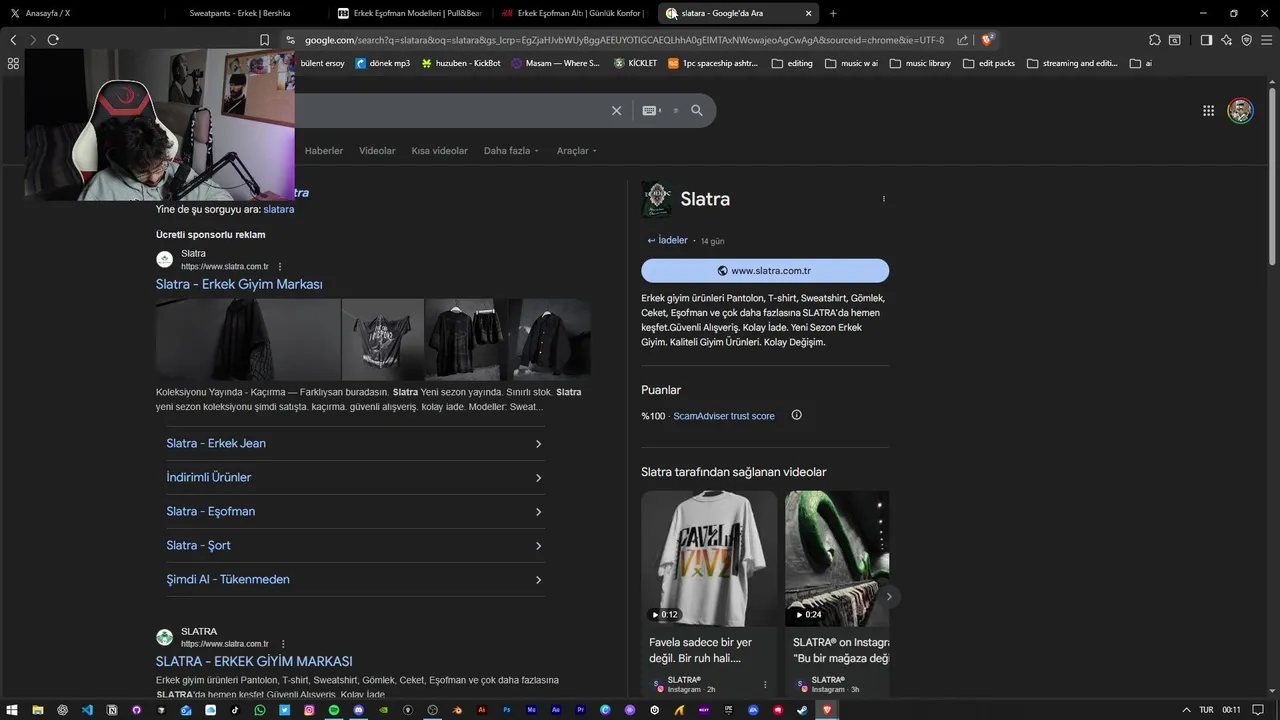Viewport: 1280px width, 720px height.
Task: Click the black cape ad image
Action: 248,340
